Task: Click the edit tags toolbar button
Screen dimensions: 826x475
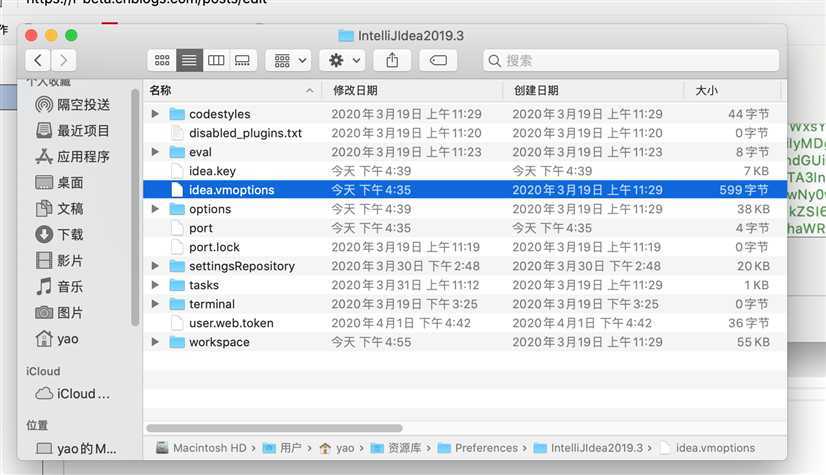Action: pos(438,61)
